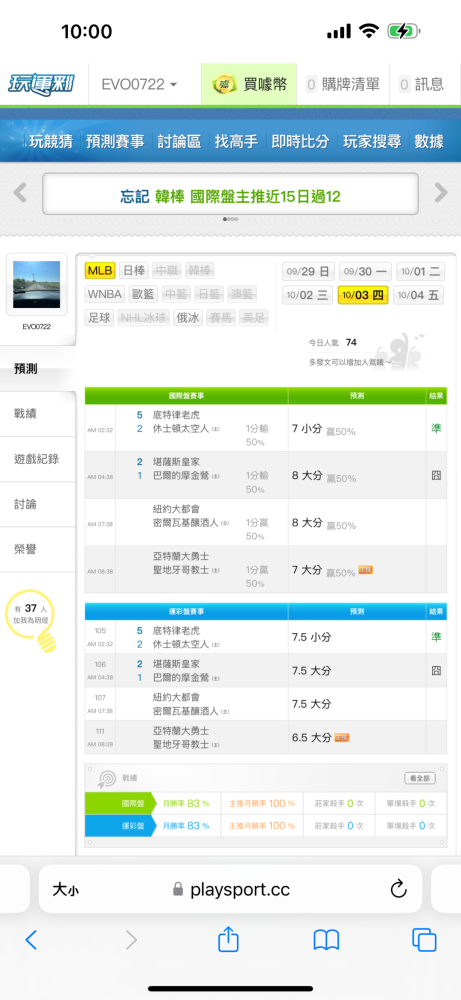Open the 購牌清單 purchase list
461x1000 pixels.
click(342, 84)
